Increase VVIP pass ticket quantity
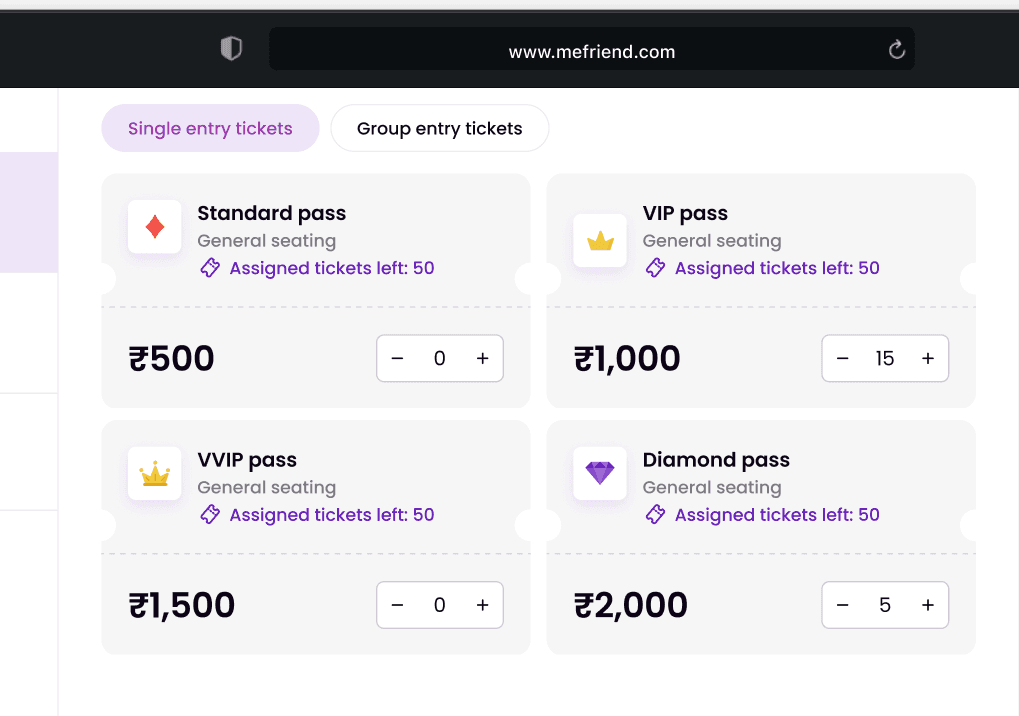 point(482,605)
